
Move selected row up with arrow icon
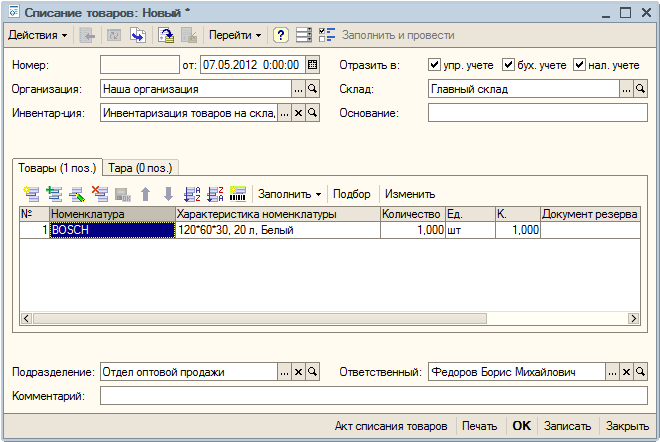click(146, 194)
